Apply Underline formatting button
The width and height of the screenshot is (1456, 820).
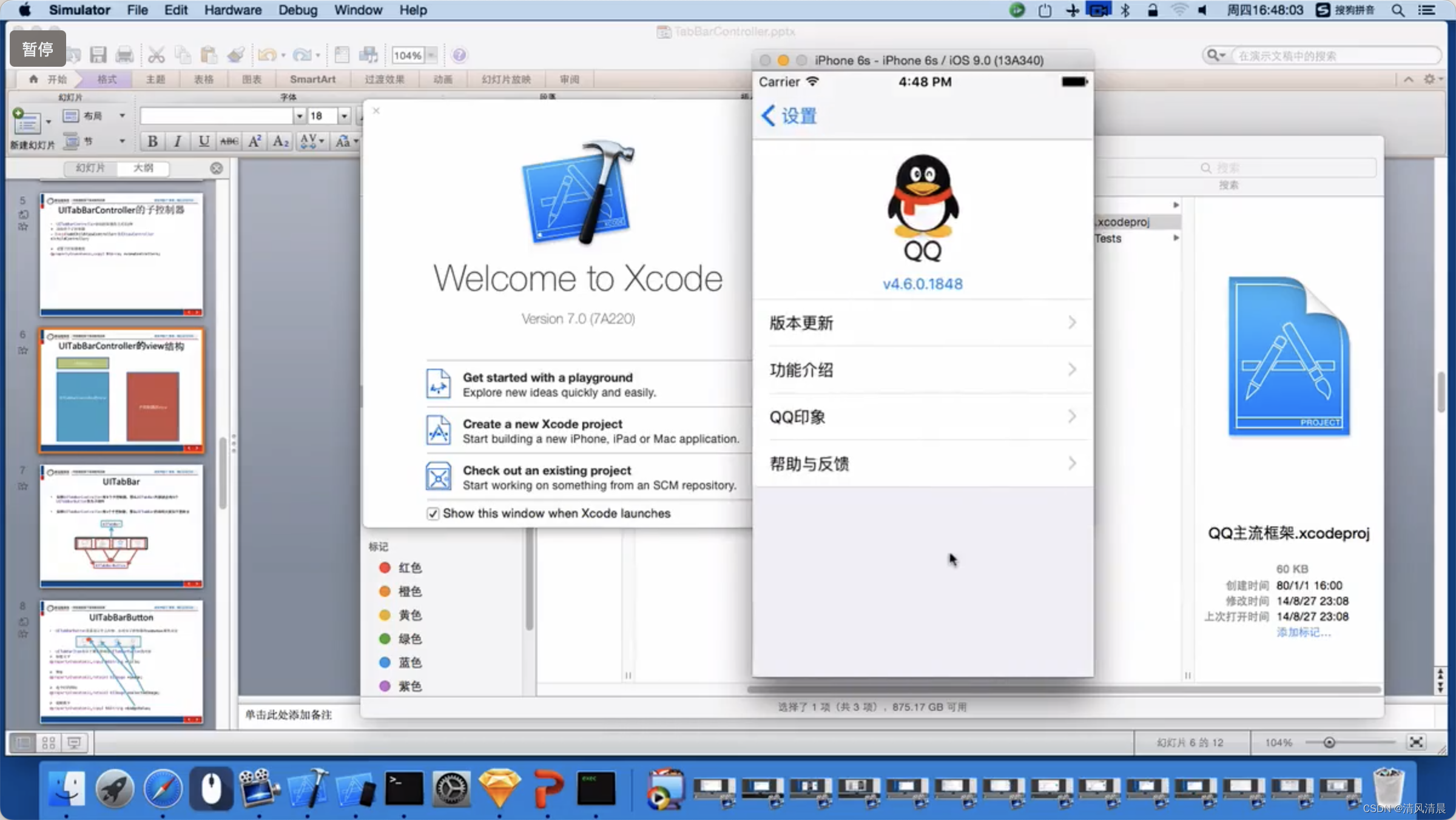pos(204,141)
